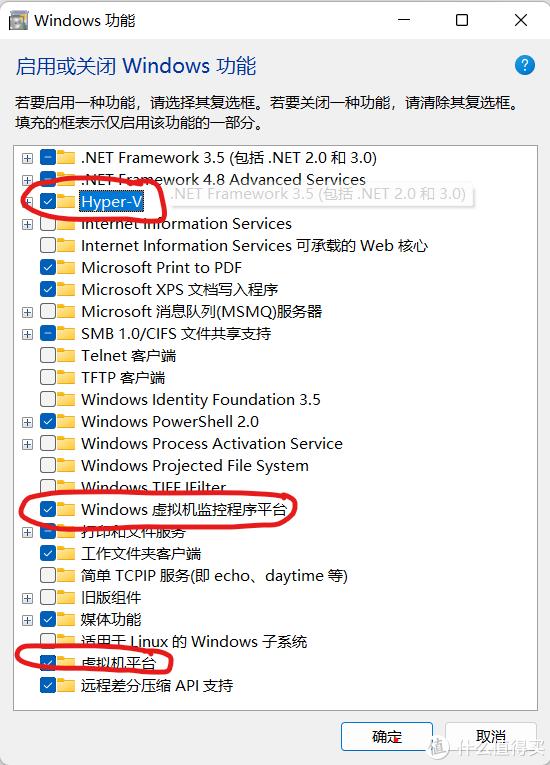Click the folder icon next to 远程差分压缩 API 支持
The width and height of the screenshot is (550, 765).
pyautogui.click(x=66, y=684)
